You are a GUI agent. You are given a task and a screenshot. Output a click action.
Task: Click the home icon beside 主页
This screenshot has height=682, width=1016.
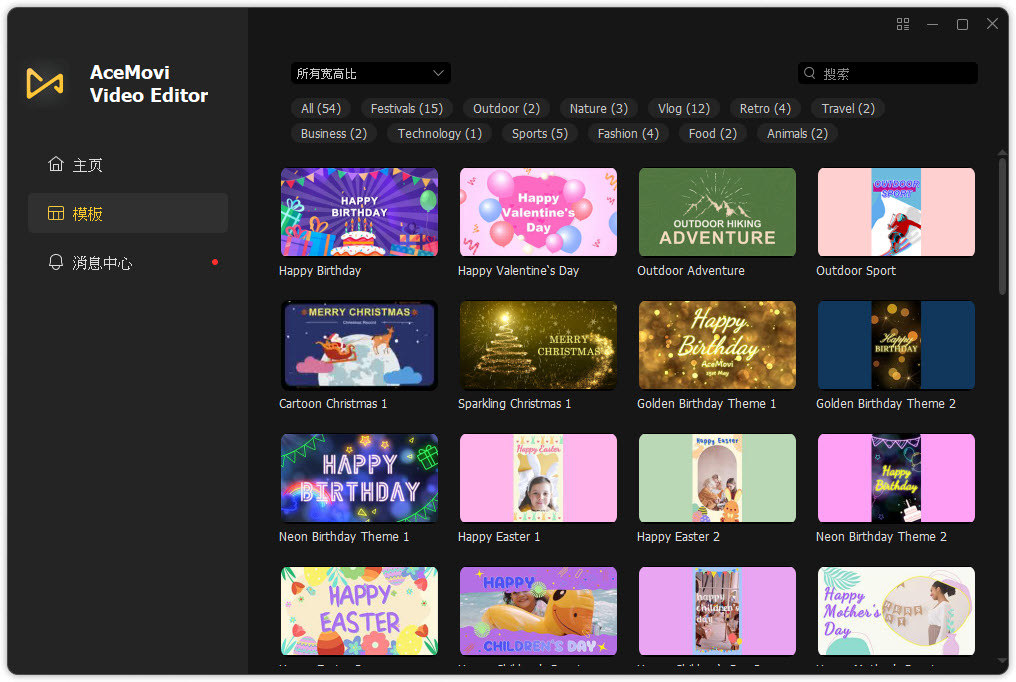tap(56, 164)
